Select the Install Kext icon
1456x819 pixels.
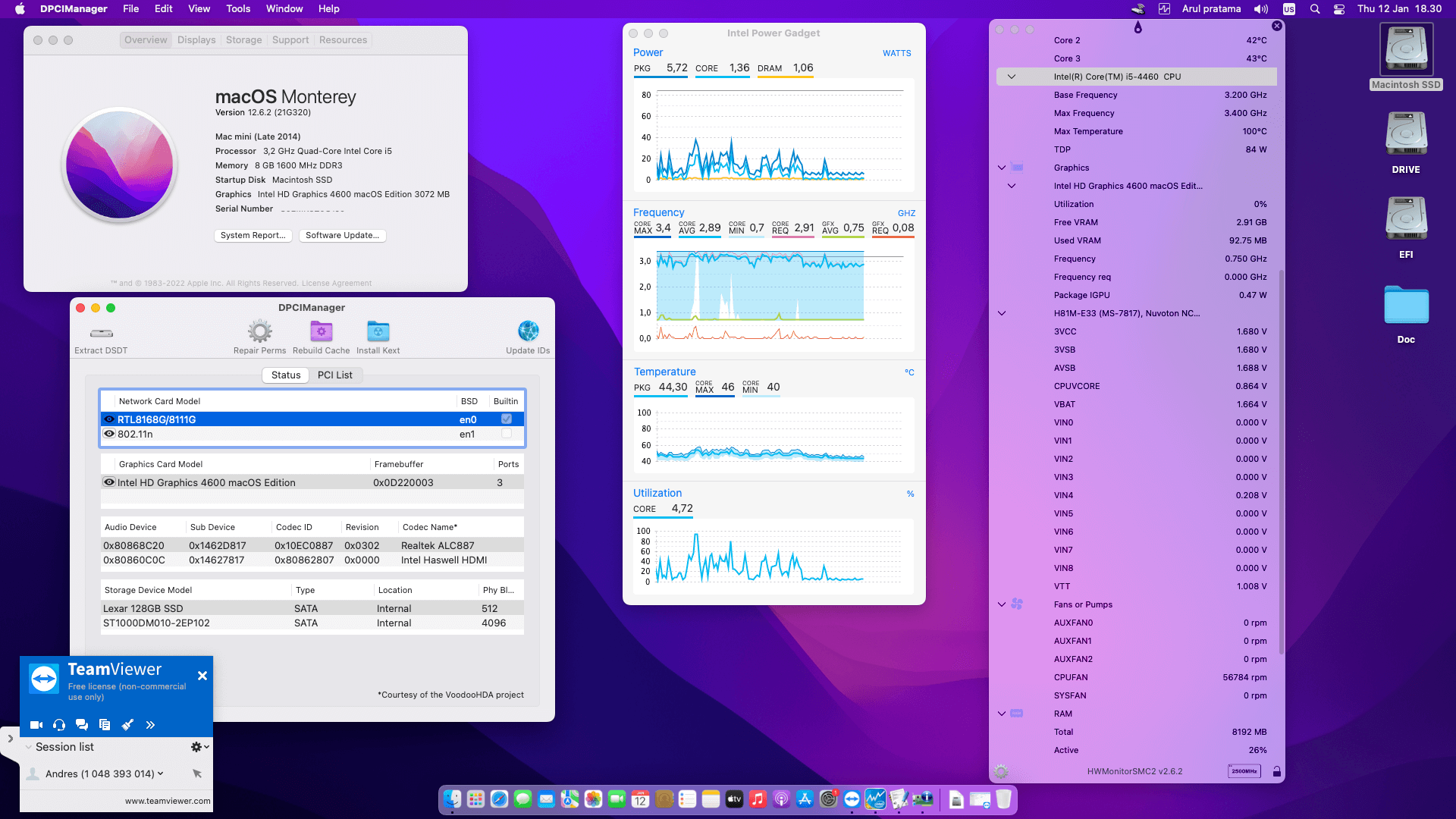pyautogui.click(x=378, y=331)
